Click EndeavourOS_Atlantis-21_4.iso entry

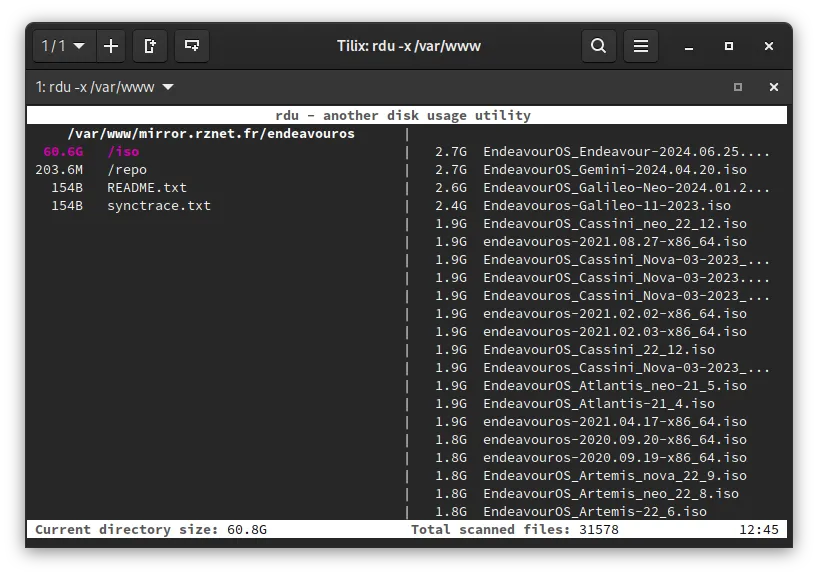(x=598, y=403)
